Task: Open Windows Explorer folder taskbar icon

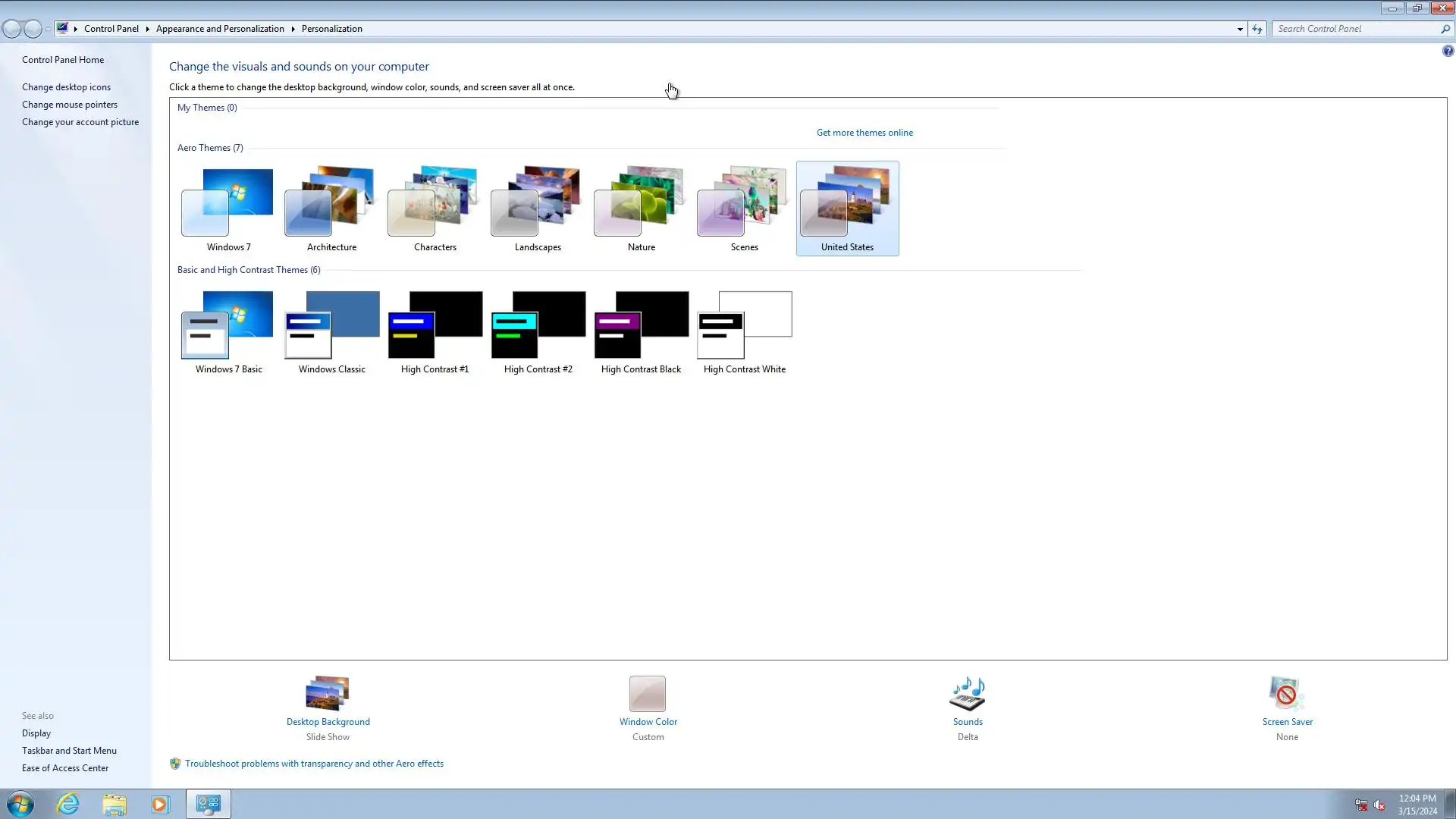Action: tap(115, 804)
